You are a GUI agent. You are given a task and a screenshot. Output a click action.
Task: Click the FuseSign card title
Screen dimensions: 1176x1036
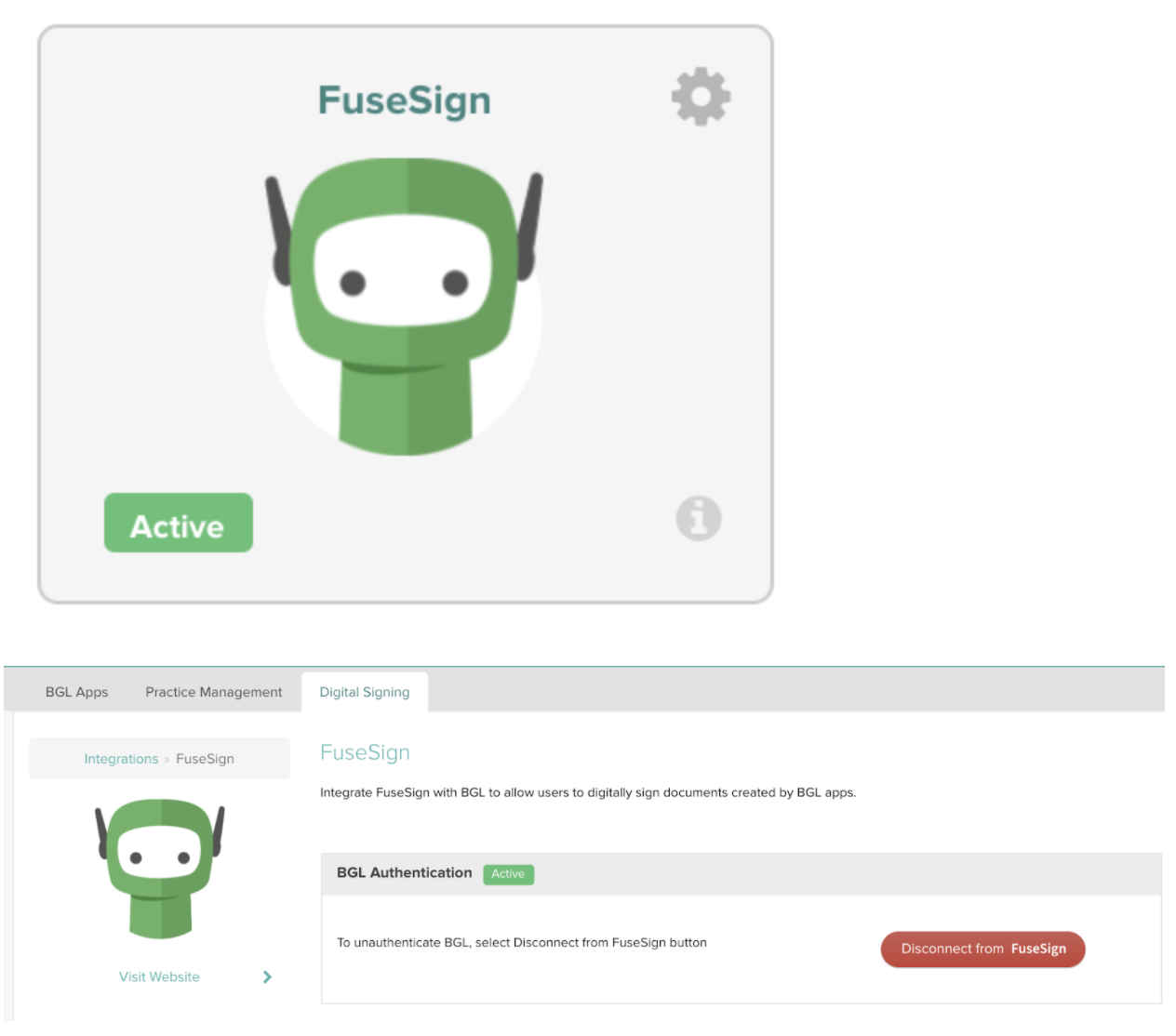(x=404, y=100)
